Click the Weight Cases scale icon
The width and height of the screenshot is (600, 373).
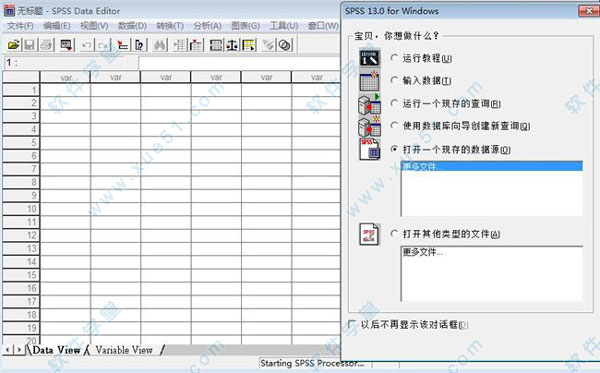[232, 45]
